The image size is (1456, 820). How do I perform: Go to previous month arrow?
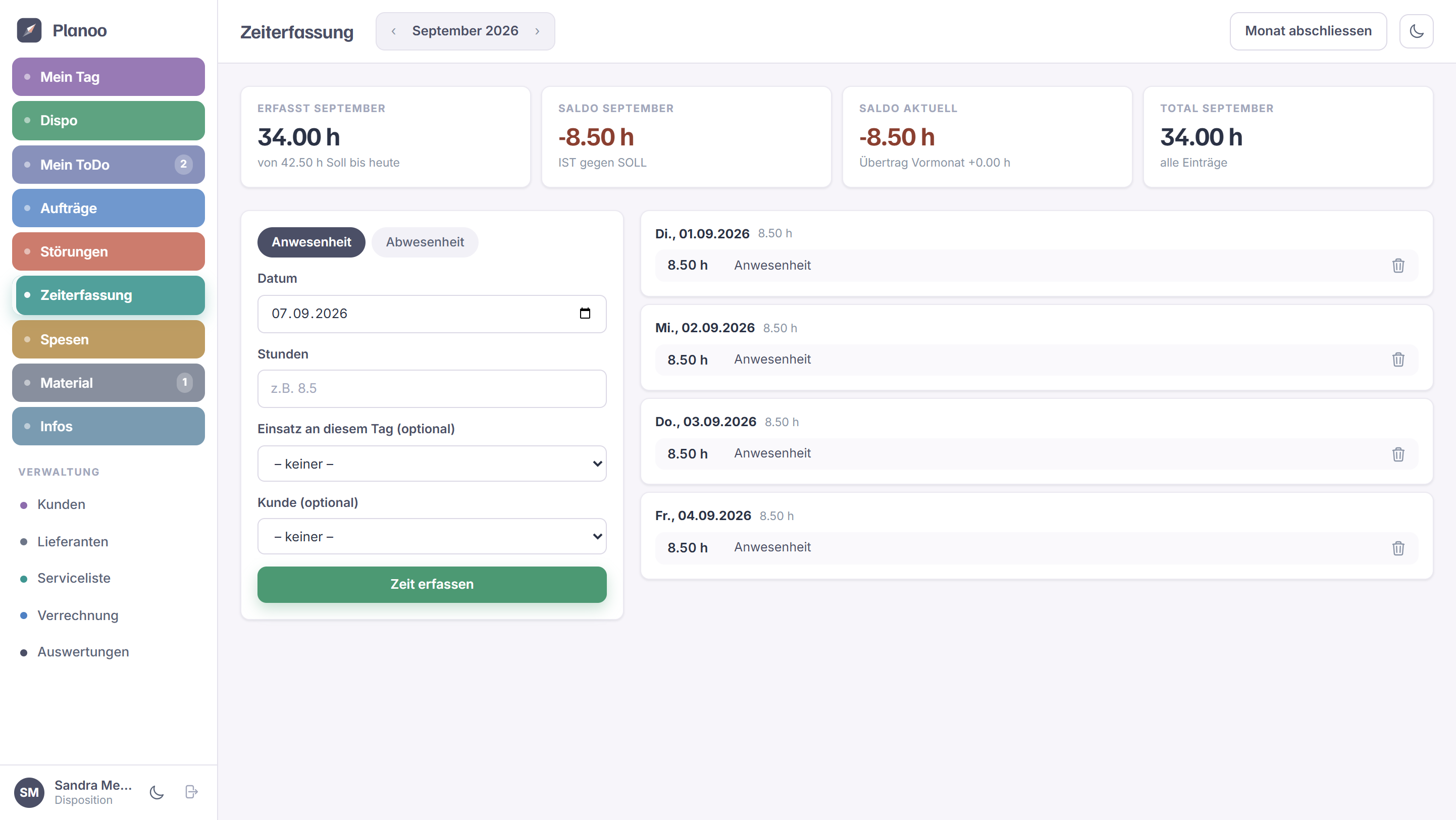pos(393,31)
